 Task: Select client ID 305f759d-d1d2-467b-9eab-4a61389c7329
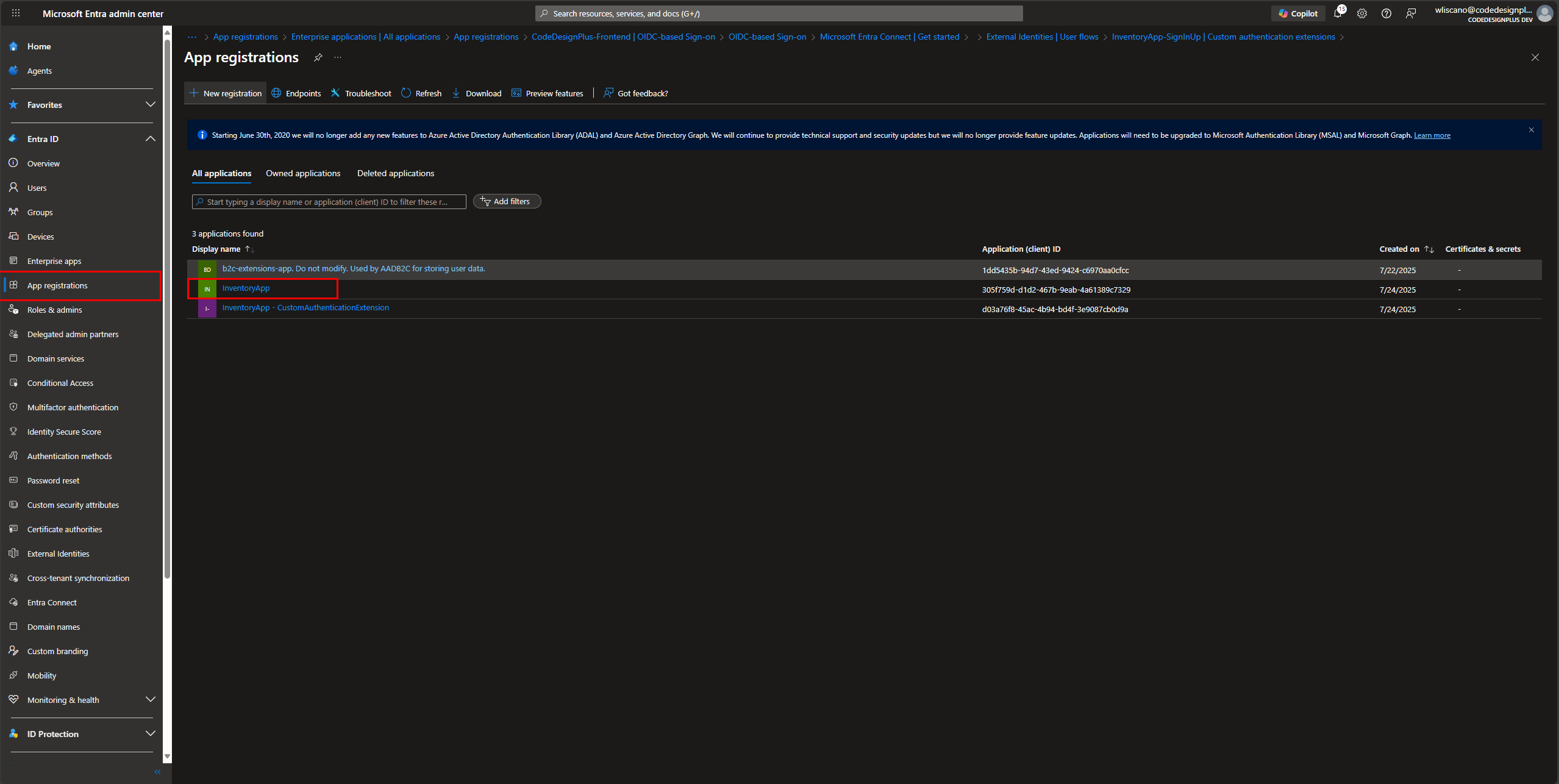(x=1056, y=290)
